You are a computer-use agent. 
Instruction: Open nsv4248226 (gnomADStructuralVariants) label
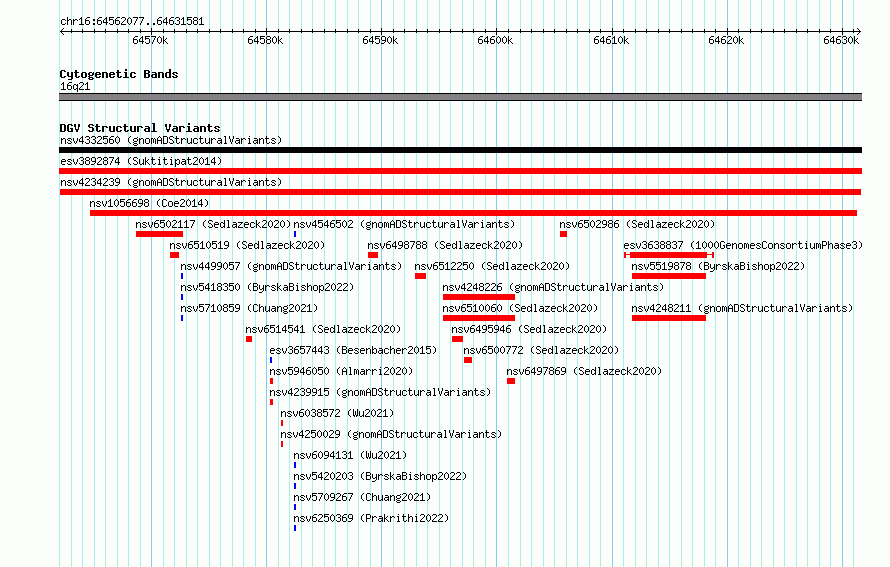pyautogui.click(x=553, y=287)
